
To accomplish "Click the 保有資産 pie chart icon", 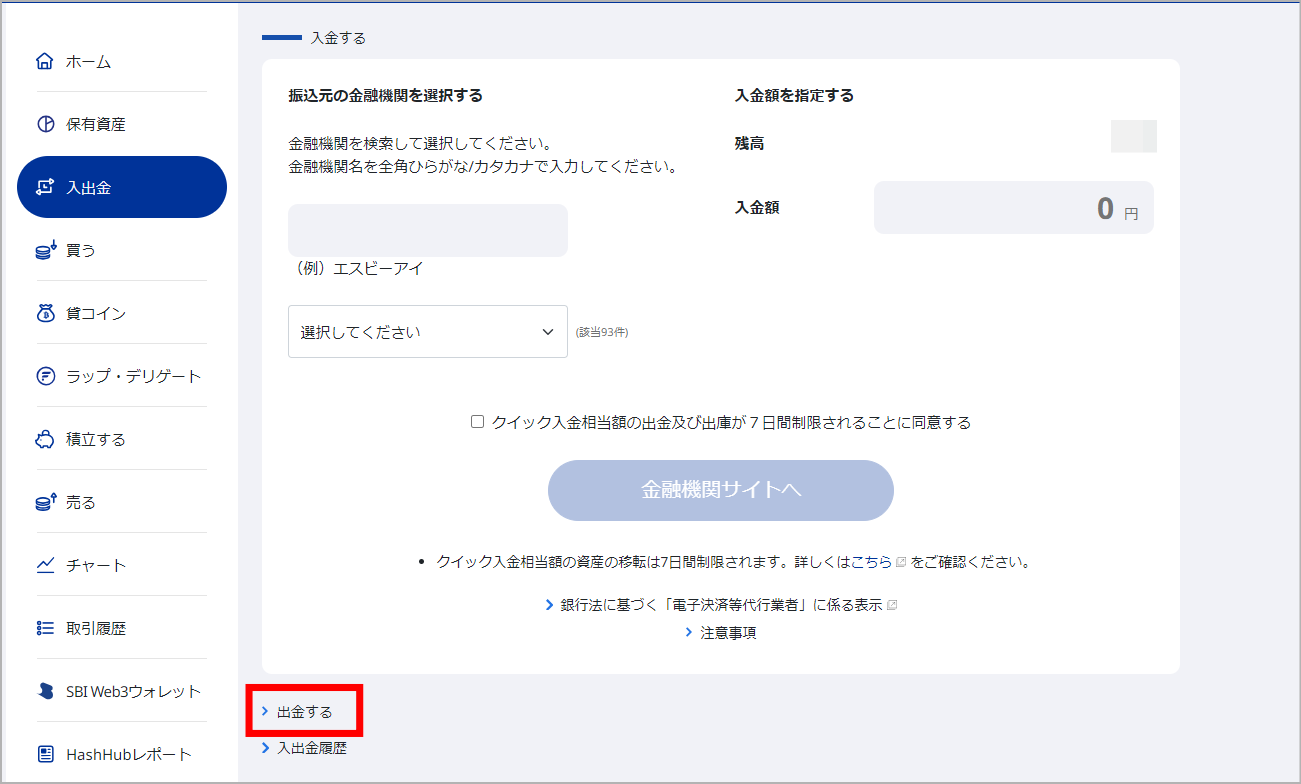I will click(x=44, y=124).
